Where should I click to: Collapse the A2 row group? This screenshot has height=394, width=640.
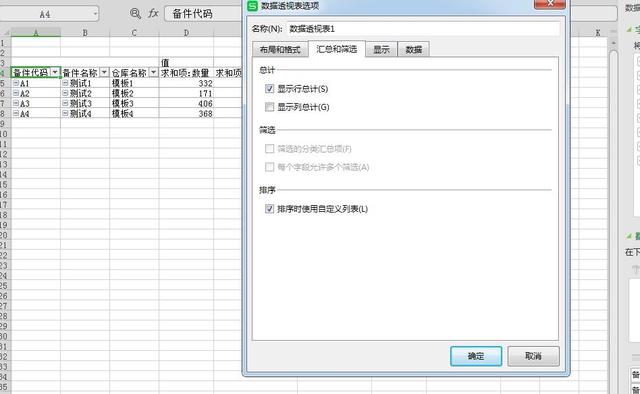[16, 93]
